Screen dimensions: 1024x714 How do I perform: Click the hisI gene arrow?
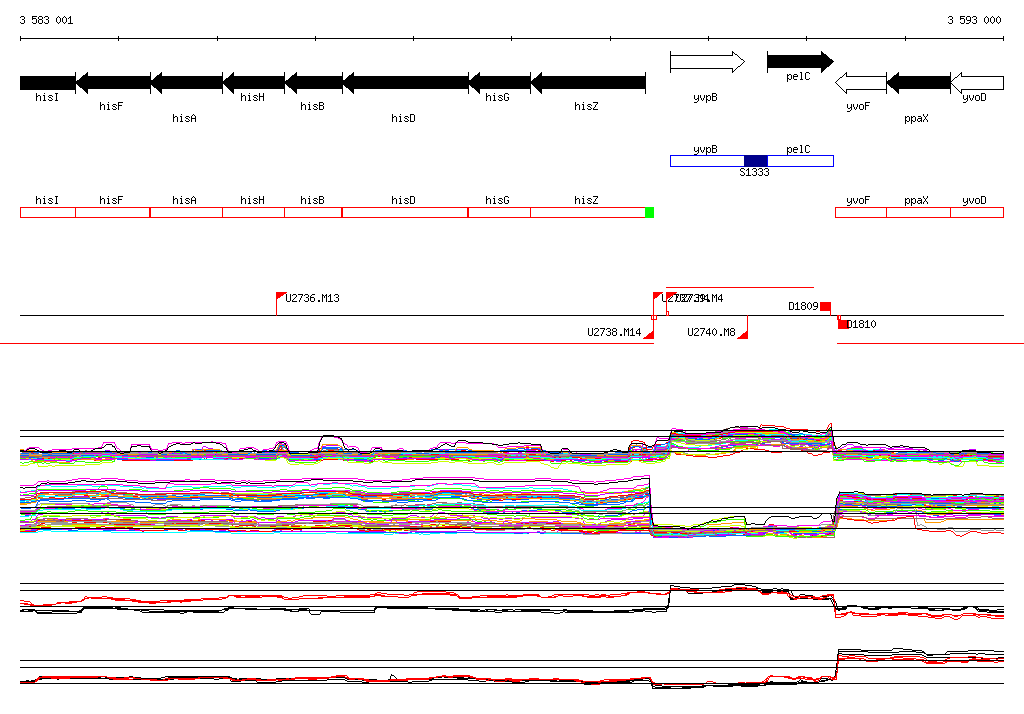point(47,82)
